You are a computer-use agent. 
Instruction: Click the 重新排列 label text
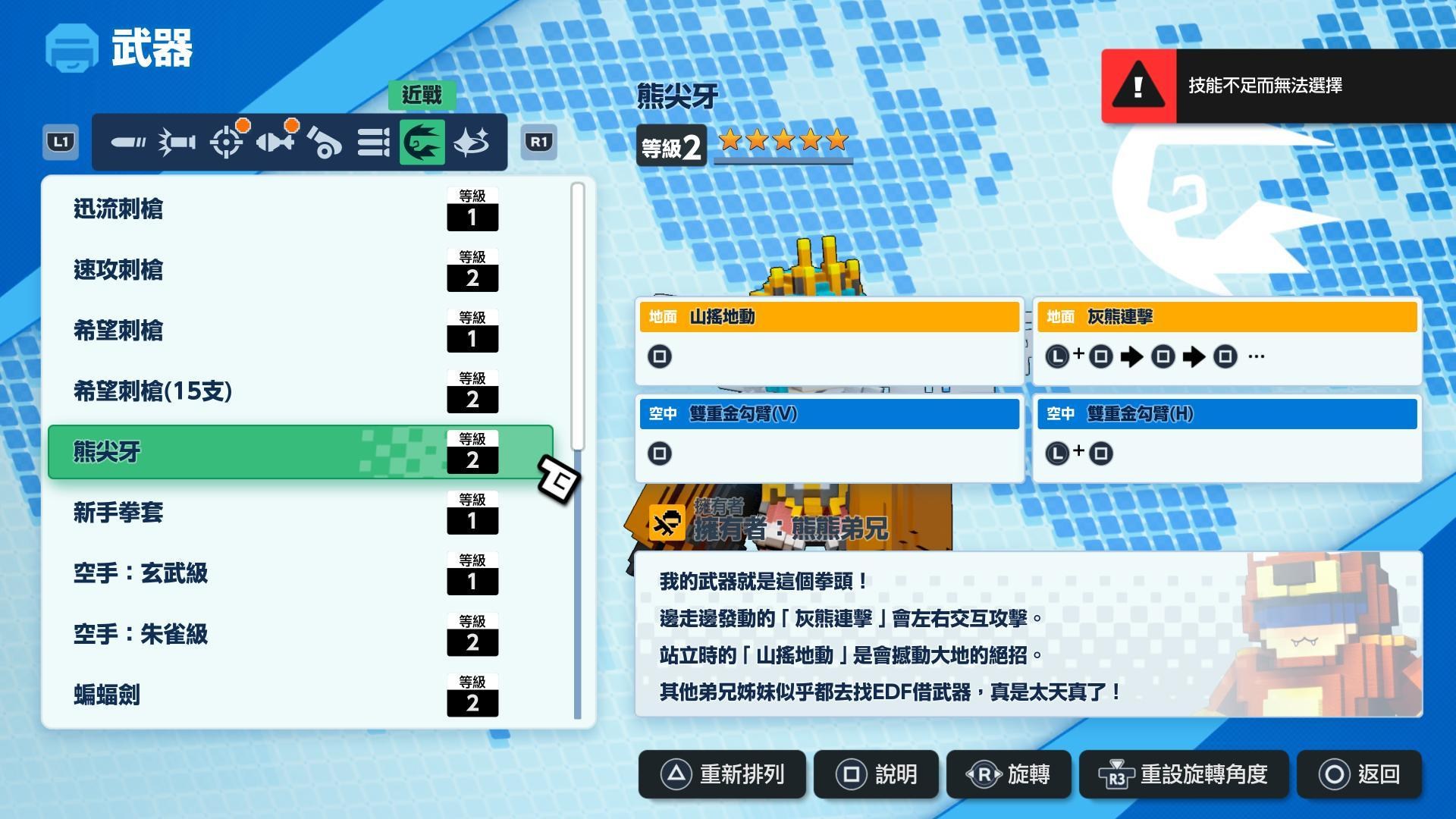(742, 774)
